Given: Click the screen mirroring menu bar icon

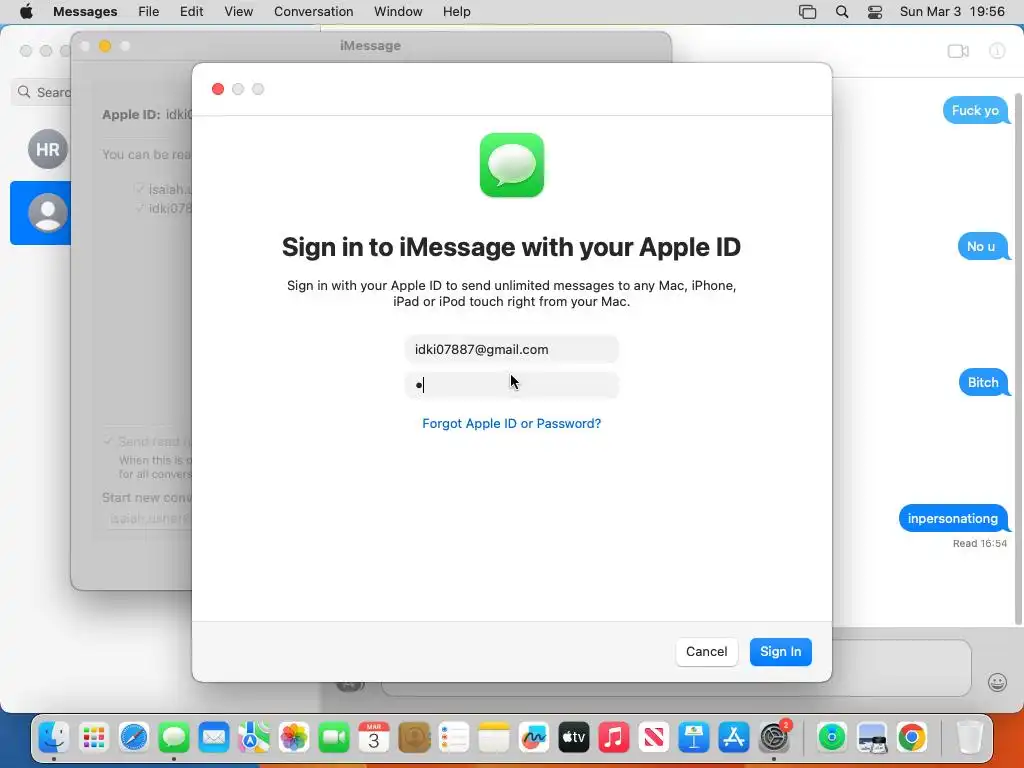Looking at the screenshot, I should click(x=808, y=12).
